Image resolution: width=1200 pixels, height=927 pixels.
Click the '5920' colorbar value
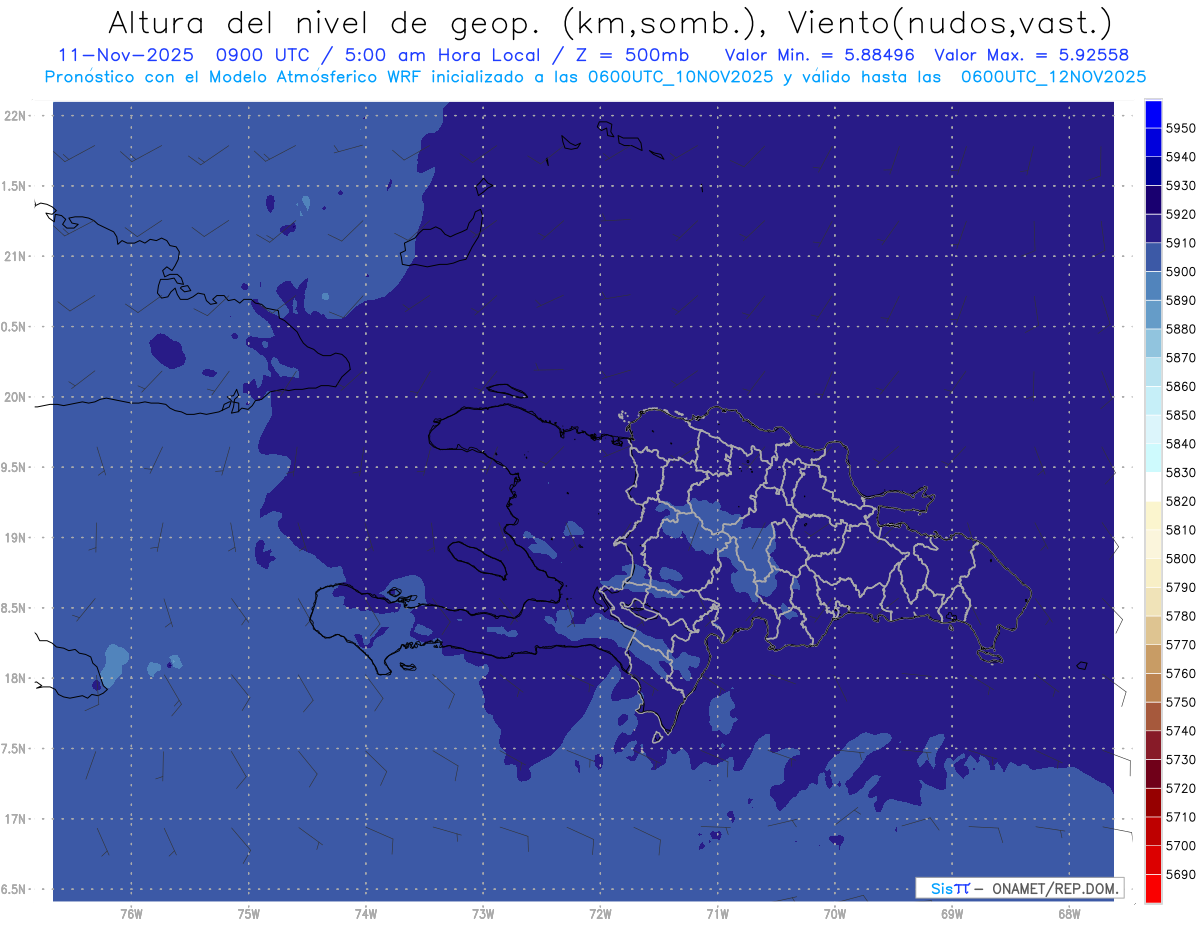pos(1181,214)
